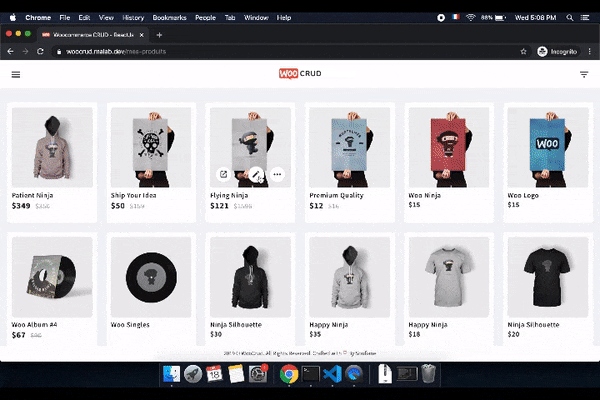The height and width of the screenshot is (400, 600).
Task: Select the Woocommerce CRUD browser tab
Action: coord(93,35)
